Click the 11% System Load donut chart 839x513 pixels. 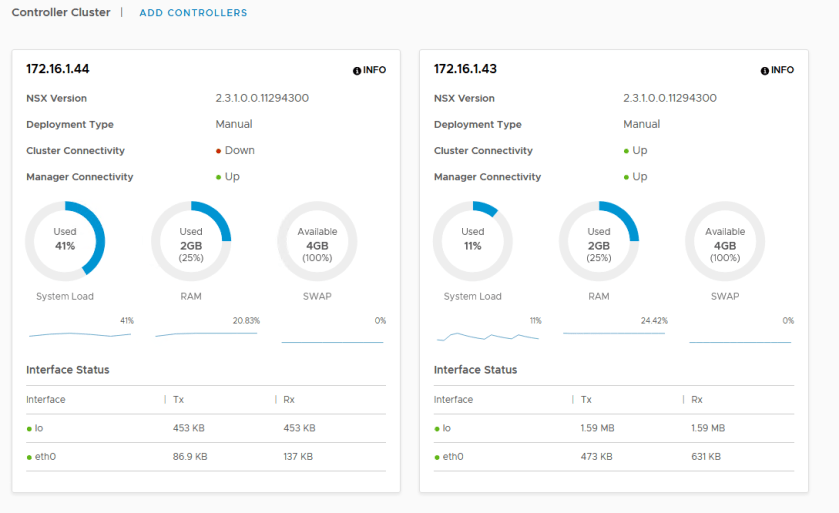(472, 241)
